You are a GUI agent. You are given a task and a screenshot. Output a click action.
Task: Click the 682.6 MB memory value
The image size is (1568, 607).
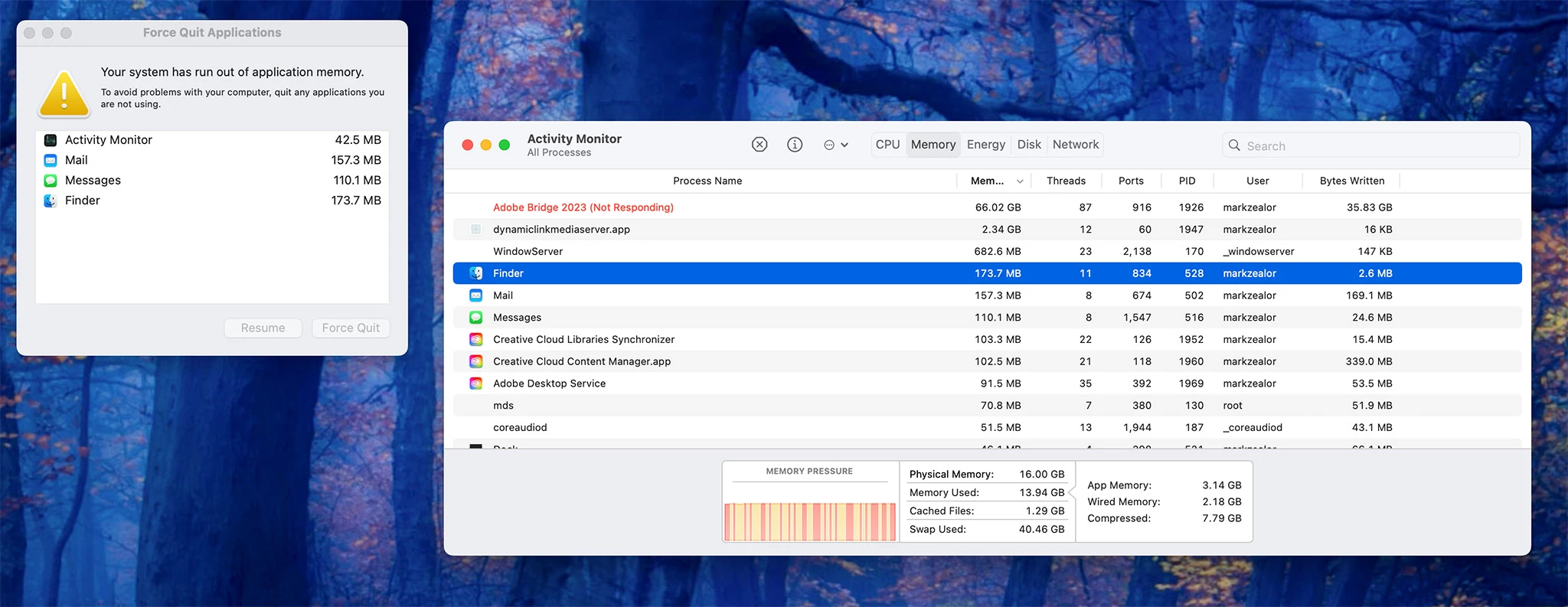click(998, 252)
